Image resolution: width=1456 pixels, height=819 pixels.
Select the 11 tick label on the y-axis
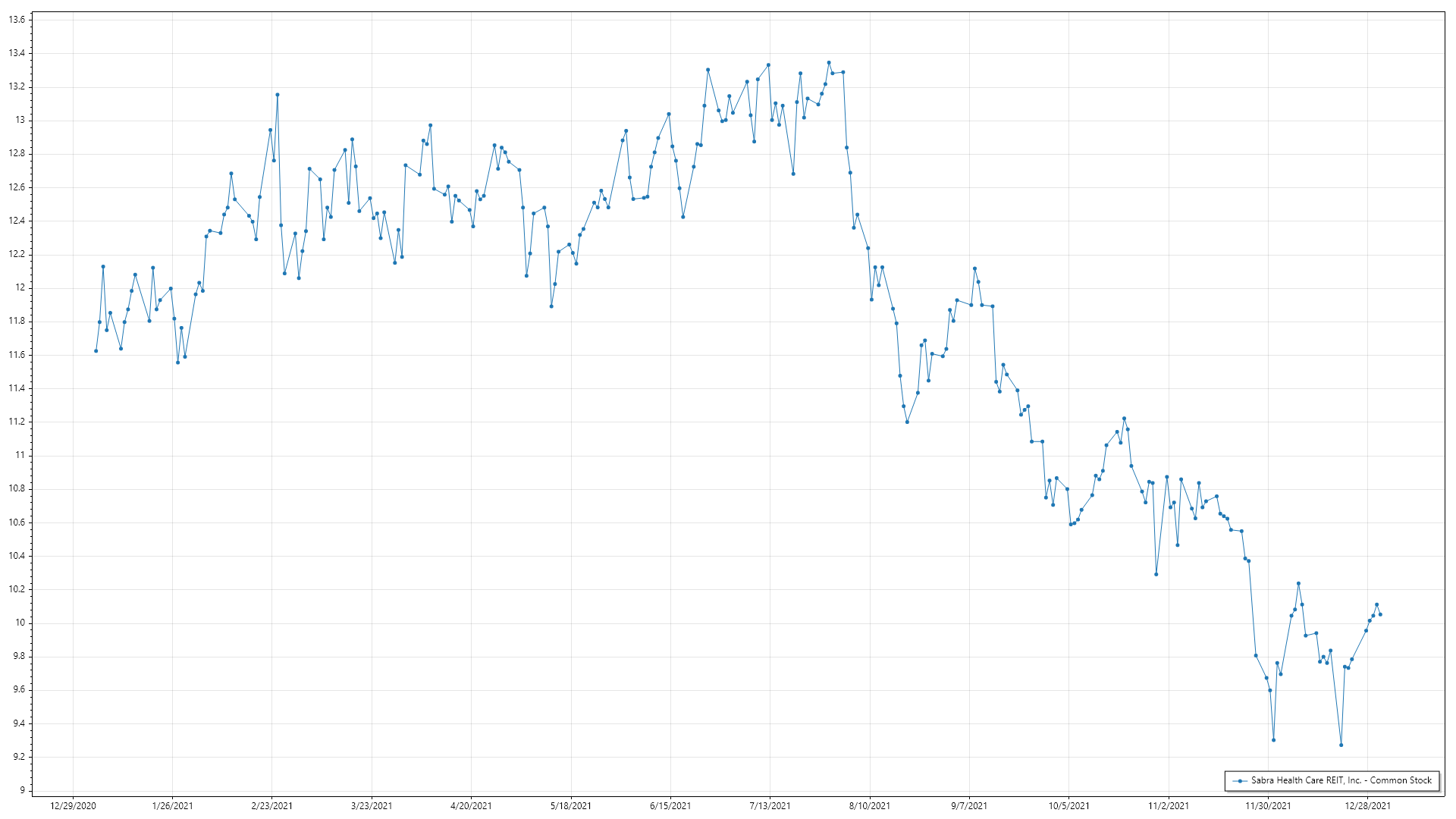pos(20,455)
